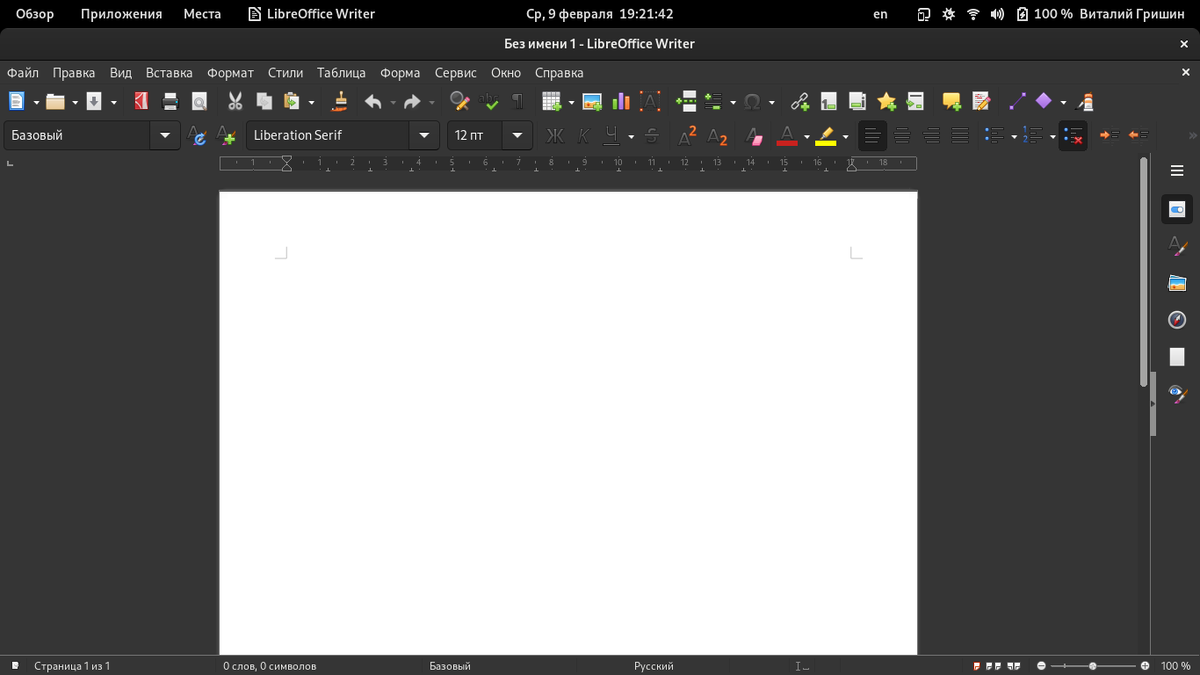The height and width of the screenshot is (675, 1200).
Task: Insert a line shape
Action: (x=1017, y=101)
